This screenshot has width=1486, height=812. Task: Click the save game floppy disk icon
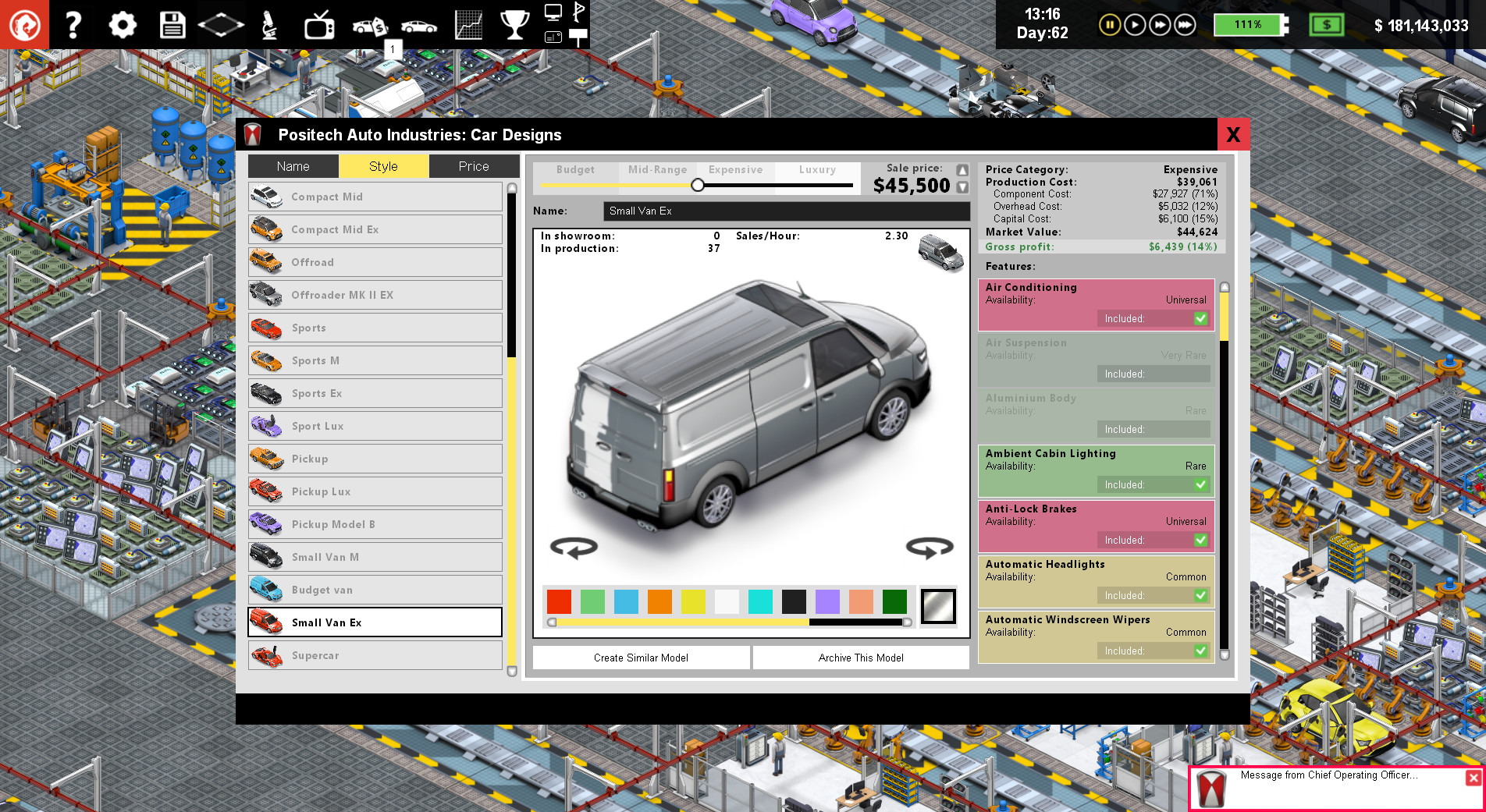pos(172,25)
